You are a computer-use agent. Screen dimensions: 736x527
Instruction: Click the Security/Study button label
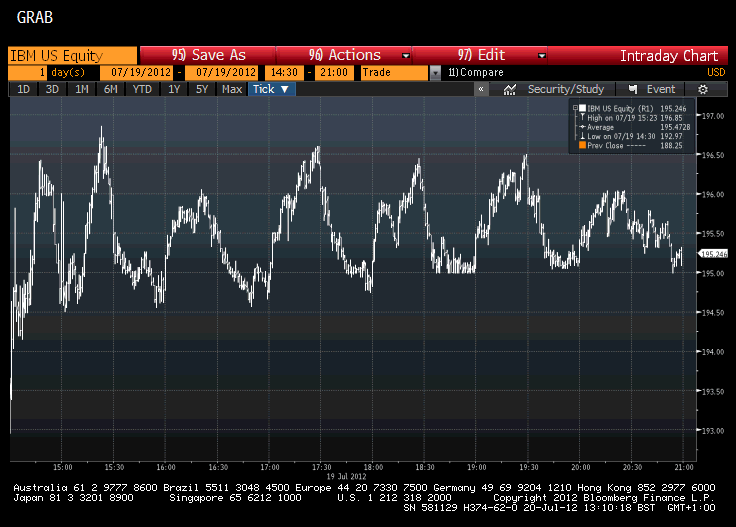tap(566, 89)
